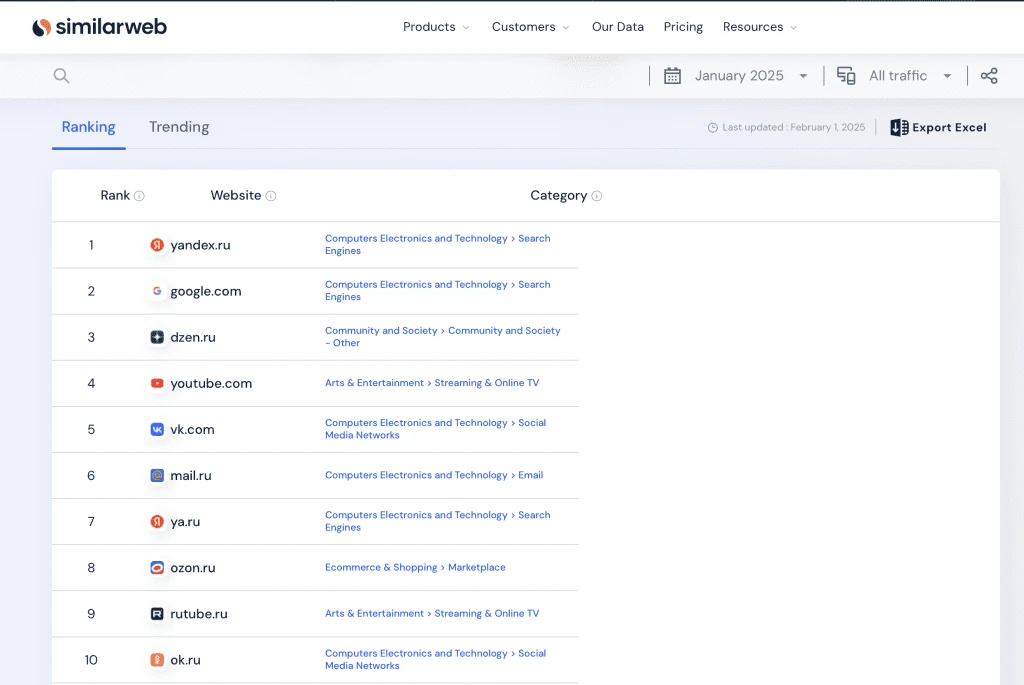This screenshot has height=685, width=1024.
Task: Click the rutube.ru website name
Action: pos(199,614)
